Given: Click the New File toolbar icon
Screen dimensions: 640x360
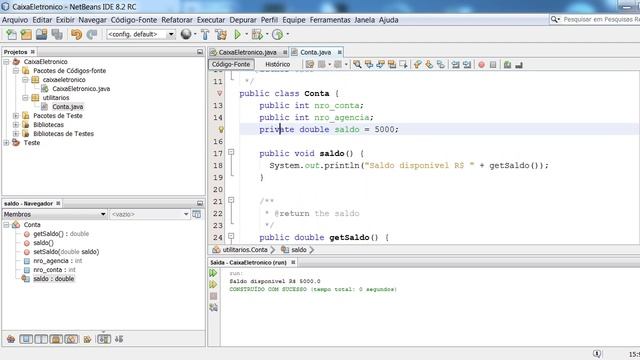Looking at the screenshot, I should pyautogui.click(x=11, y=35).
